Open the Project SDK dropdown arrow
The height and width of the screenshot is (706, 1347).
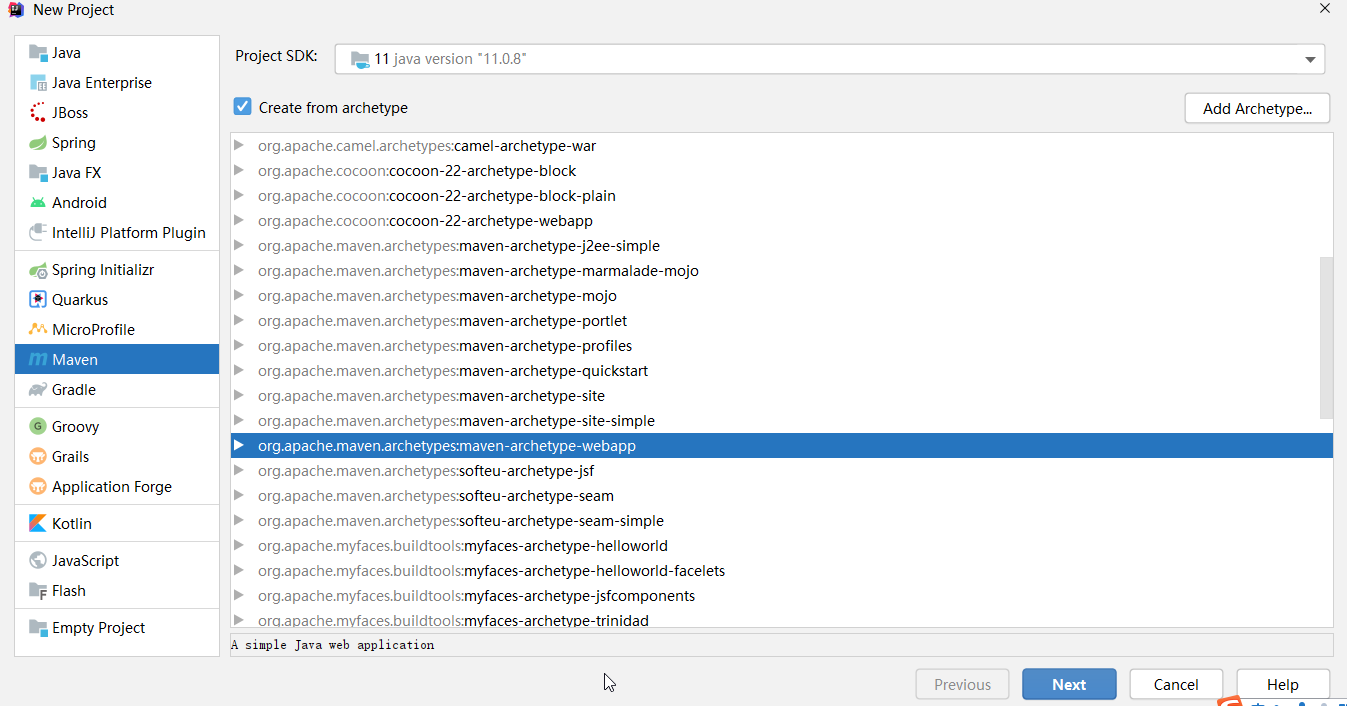[1310, 60]
